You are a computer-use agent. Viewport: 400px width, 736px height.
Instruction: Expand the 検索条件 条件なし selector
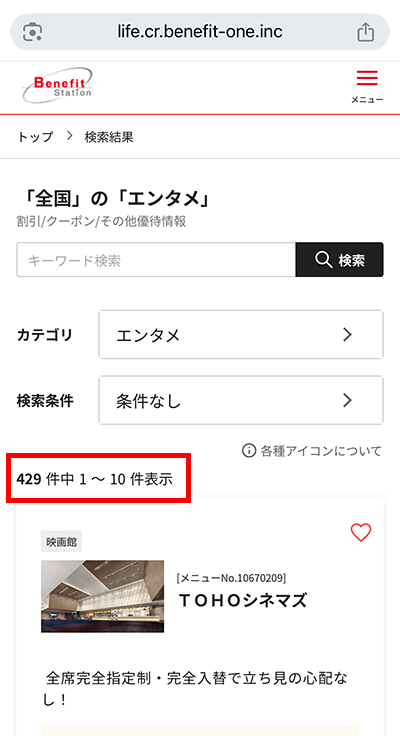pyautogui.click(x=241, y=400)
